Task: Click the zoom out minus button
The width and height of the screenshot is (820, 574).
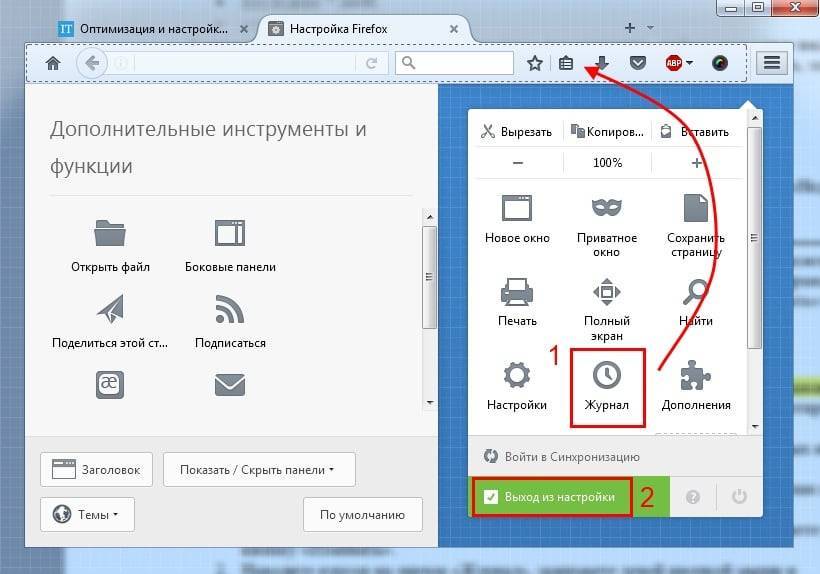Action: (x=518, y=163)
